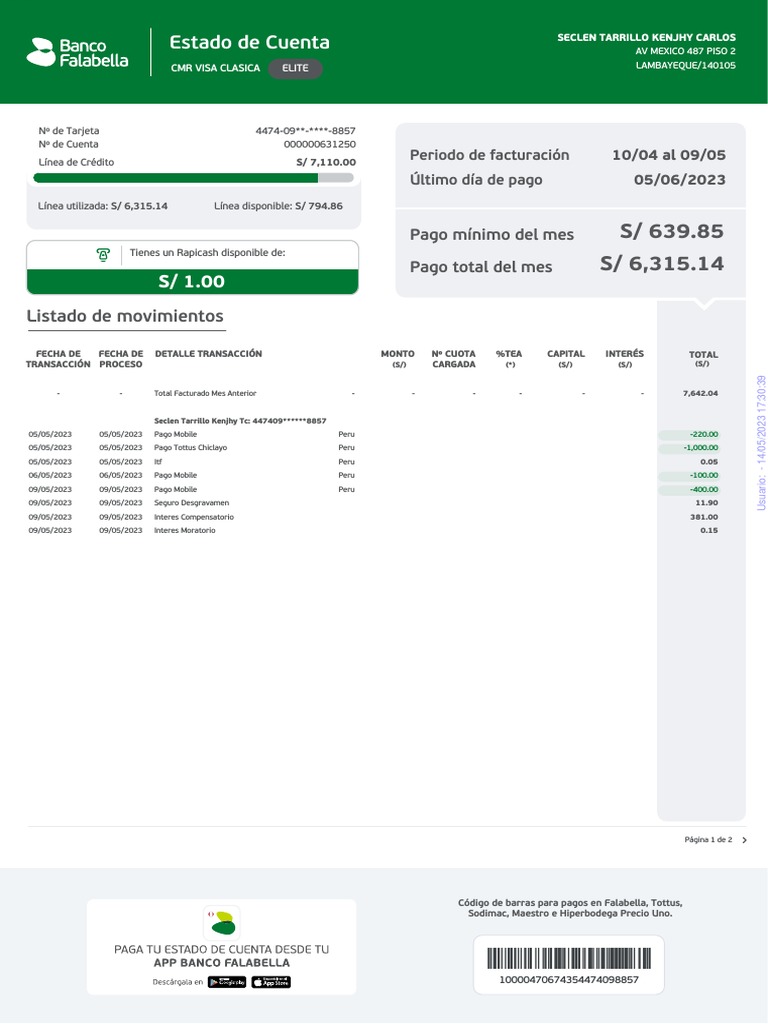
Task: Open the App Store download badge
Action: 271,982
